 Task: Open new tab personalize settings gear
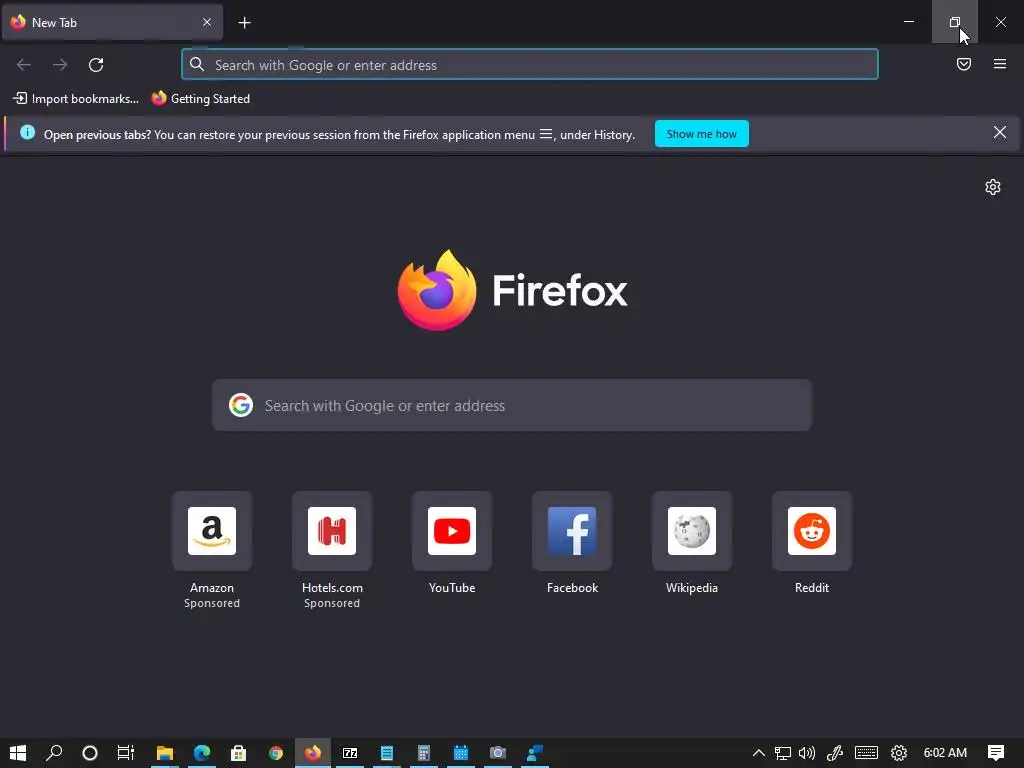(993, 187)
